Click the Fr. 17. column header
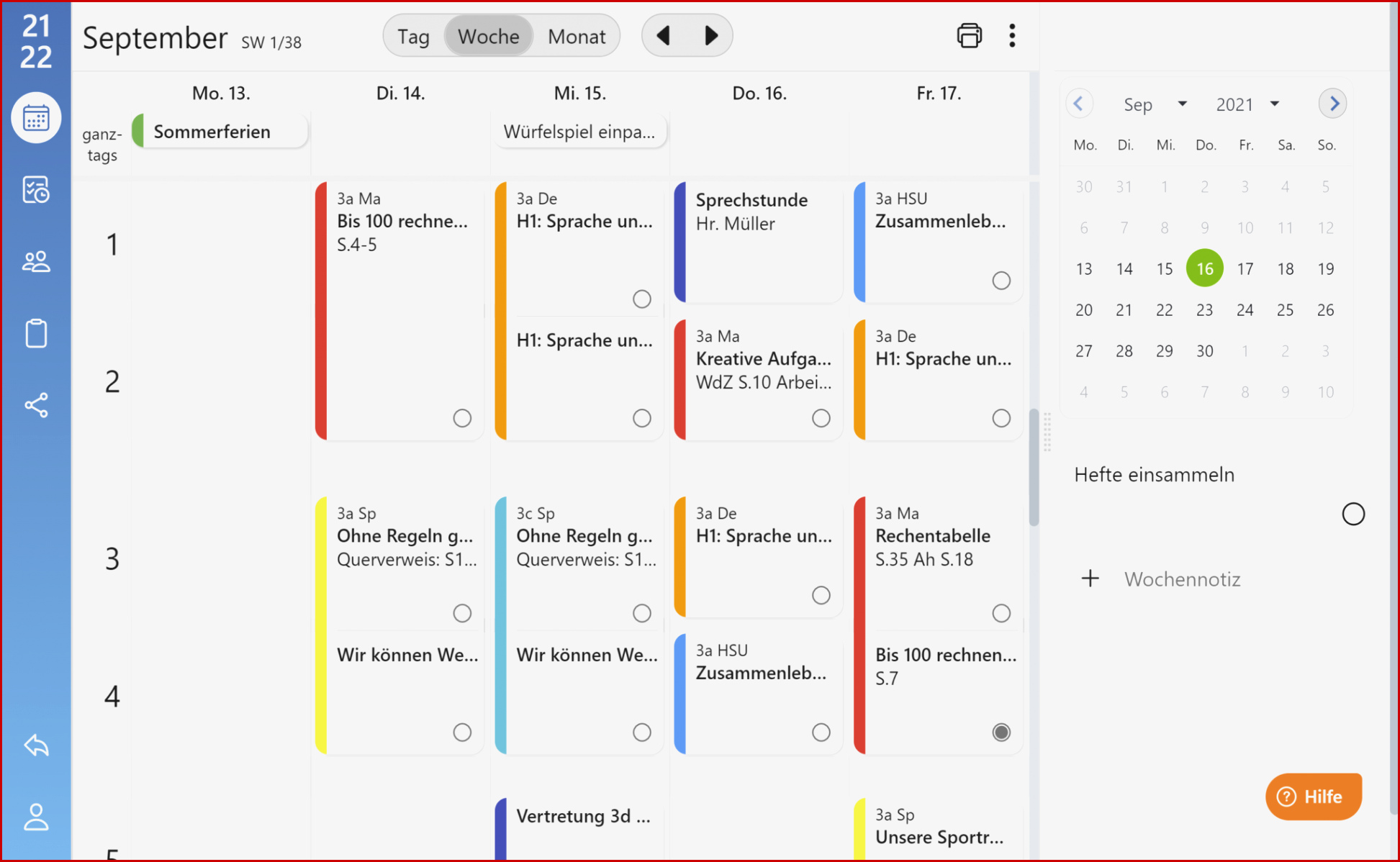 point(939,93)
